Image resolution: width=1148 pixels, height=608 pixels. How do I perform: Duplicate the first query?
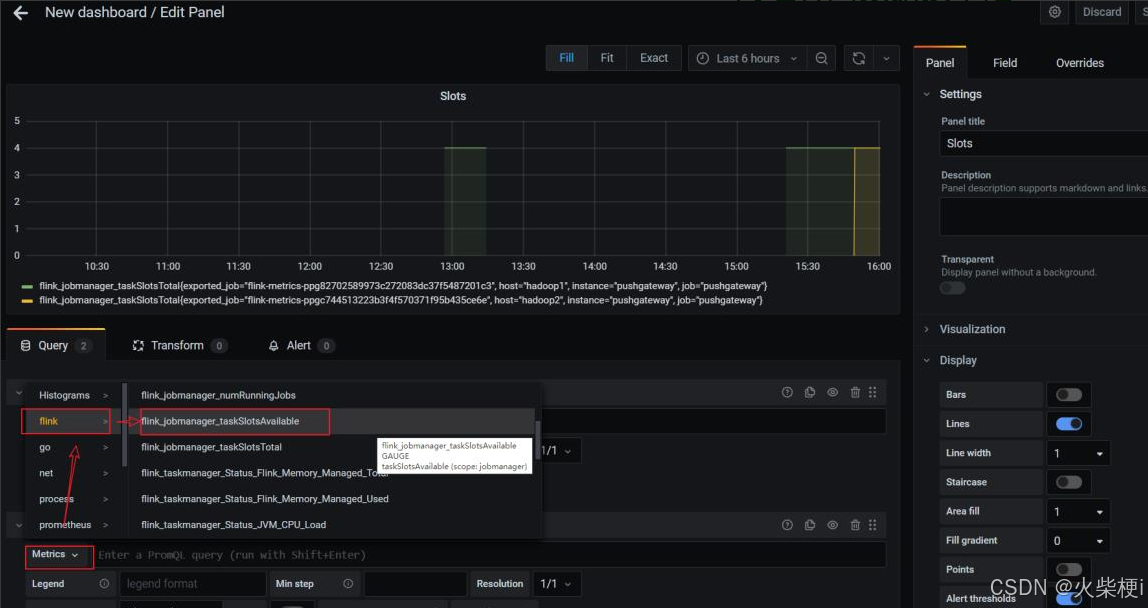coord(810,392)
